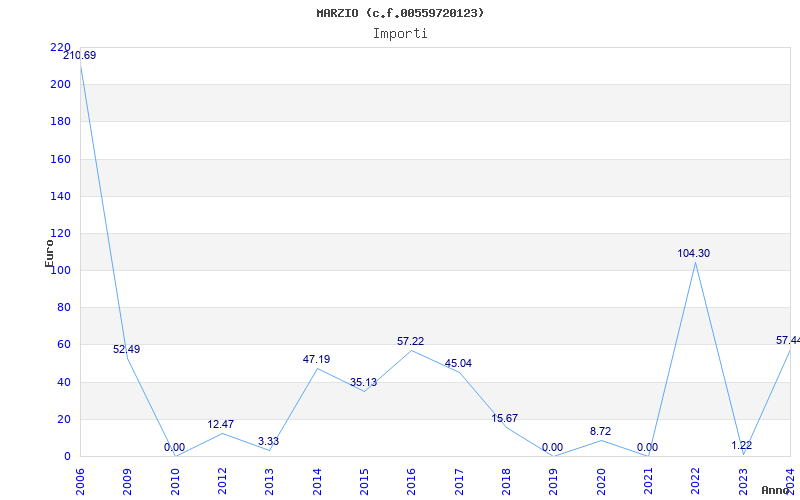Click the 2021 x-axis year label

648,482
